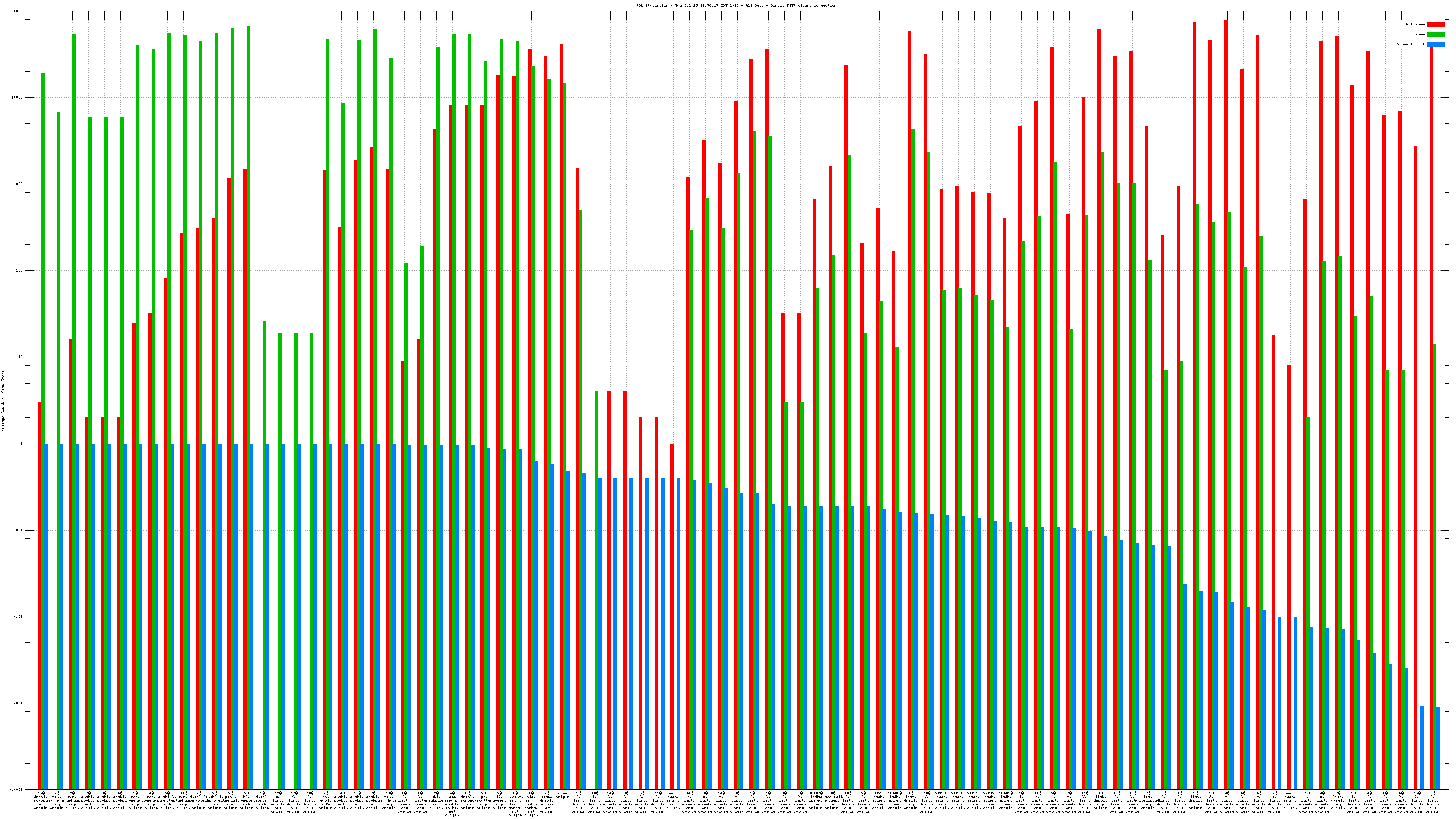Select the 'Score (0..1)' legend label
Image resolution: width=1456 pixels, height=819 pixels.
[x=1410, y=44]
